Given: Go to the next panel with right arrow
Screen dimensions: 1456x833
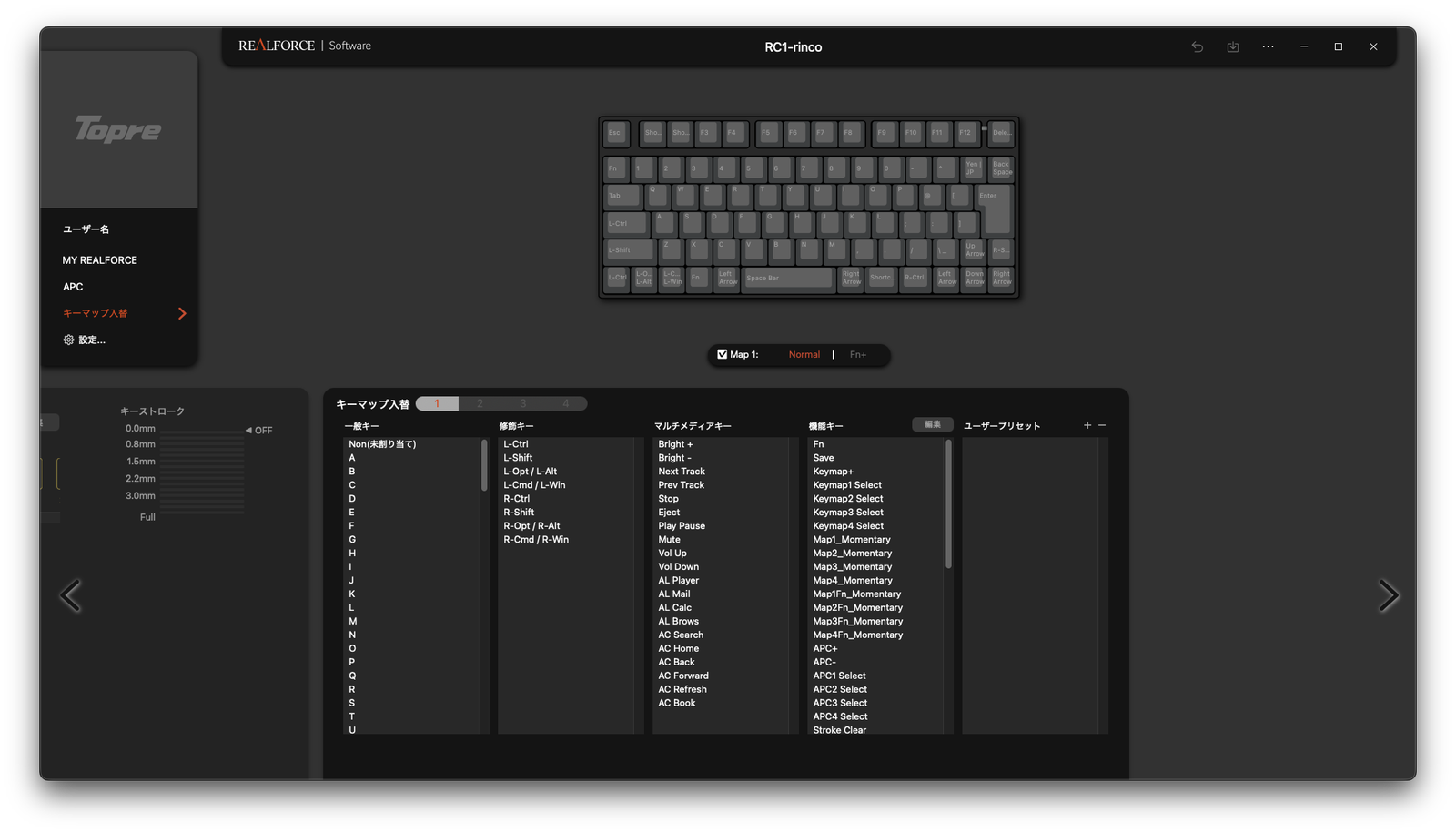Looking at the screenshot, I should coord(1388,595).
